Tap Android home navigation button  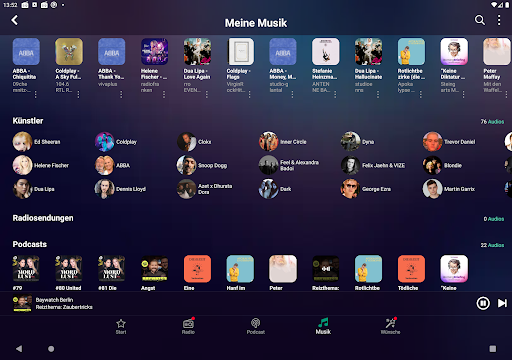(51, 349)
